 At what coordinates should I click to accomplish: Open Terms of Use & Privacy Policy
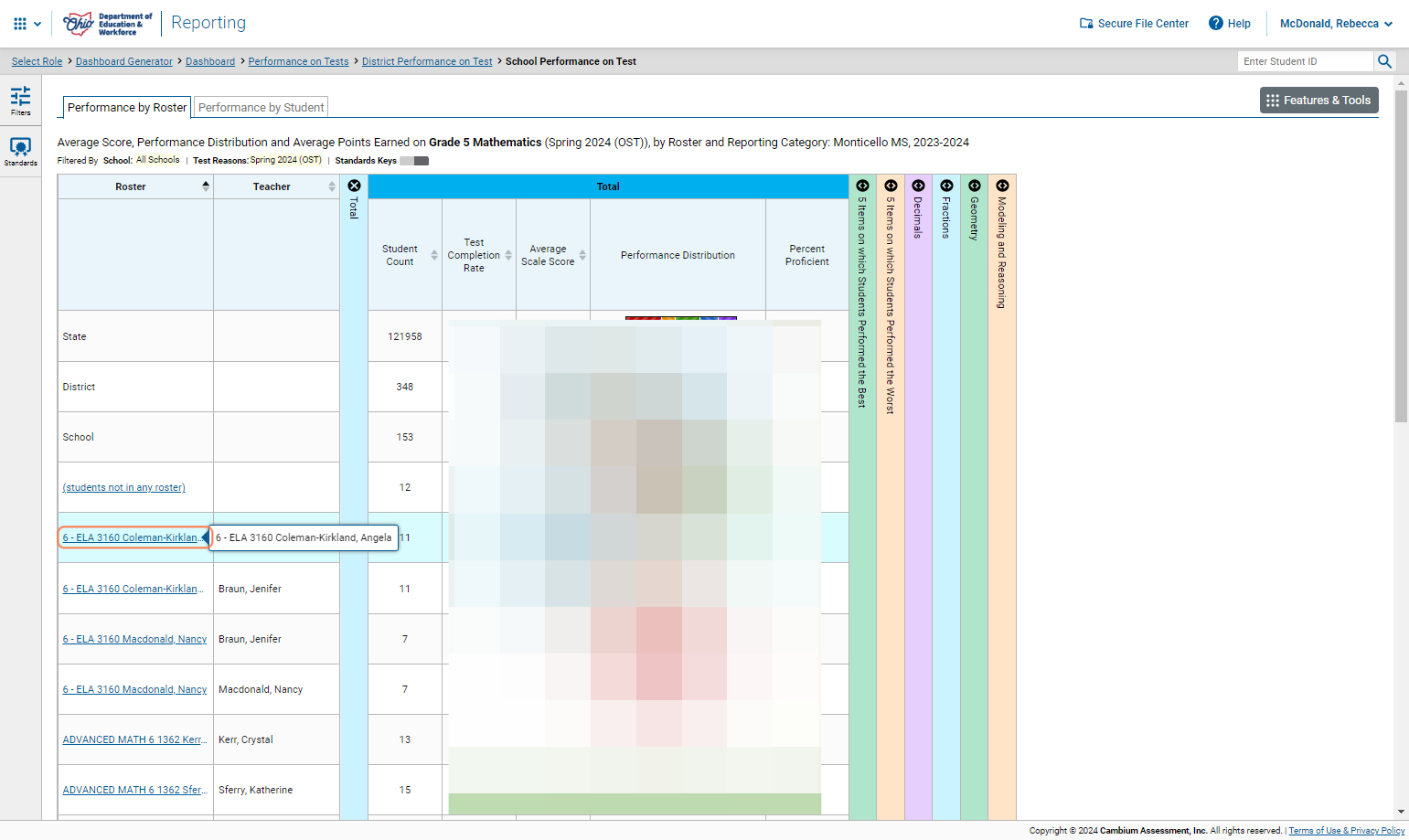click(1346, 831)
